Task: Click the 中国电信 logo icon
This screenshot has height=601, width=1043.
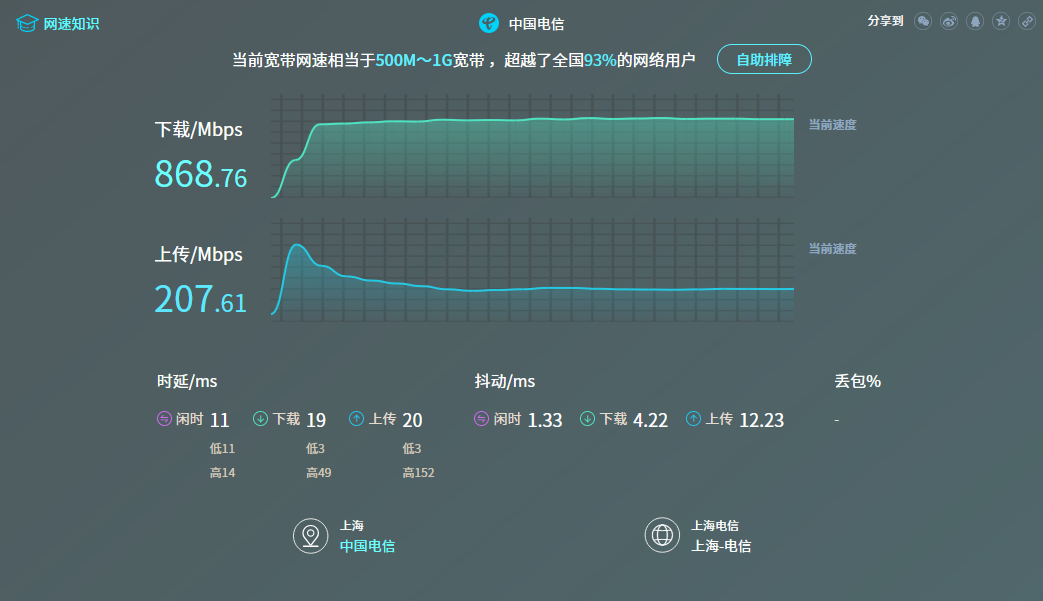Action: tap(489, 23)
